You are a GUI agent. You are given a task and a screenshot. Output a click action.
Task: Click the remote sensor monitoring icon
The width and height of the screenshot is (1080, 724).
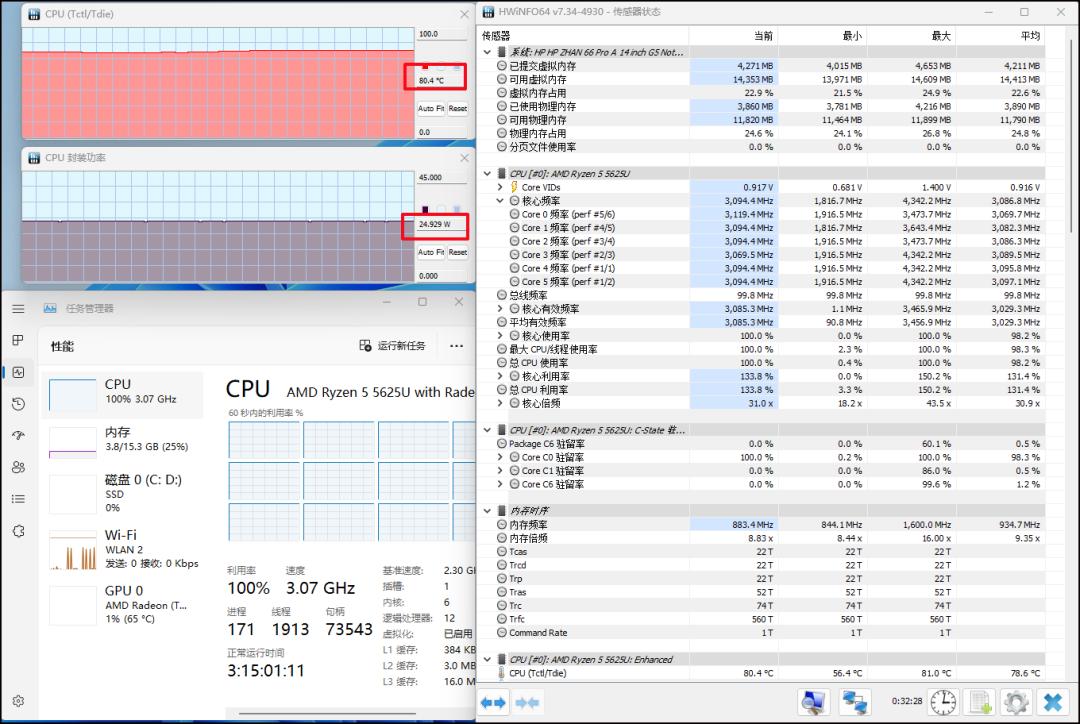point(855,701)
